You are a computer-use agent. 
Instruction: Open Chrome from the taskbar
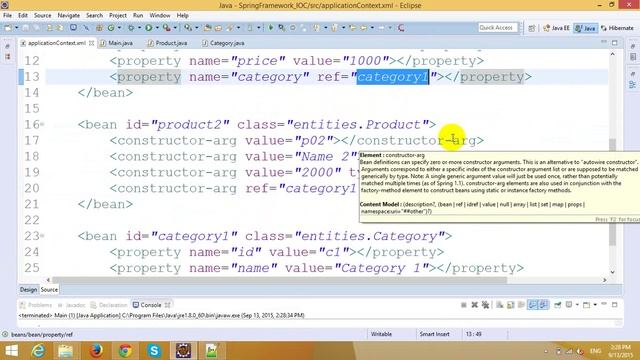click(125, 351)
